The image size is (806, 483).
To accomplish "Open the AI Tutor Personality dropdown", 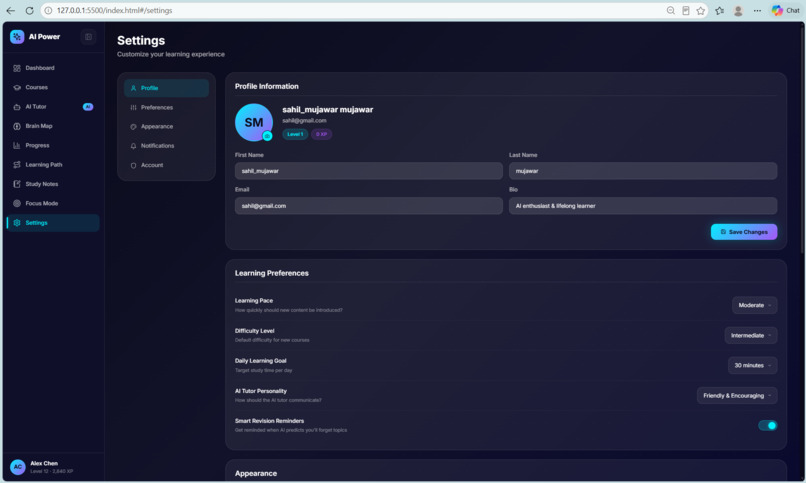I will [x=737, y=396].
